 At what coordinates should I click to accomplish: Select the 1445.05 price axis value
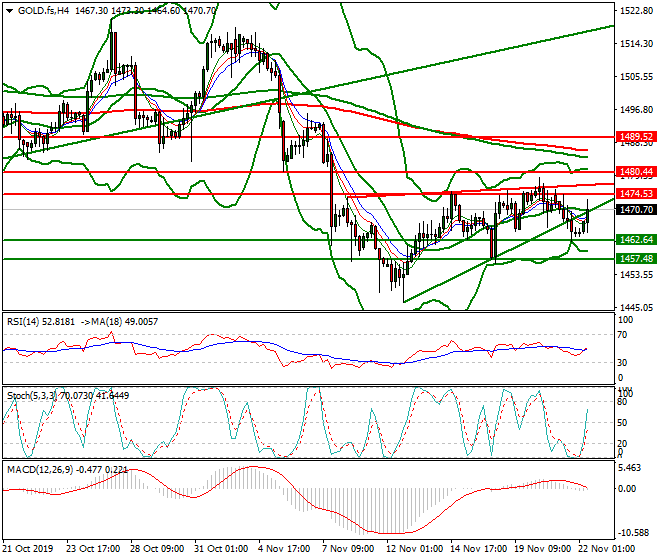(636, 307)
